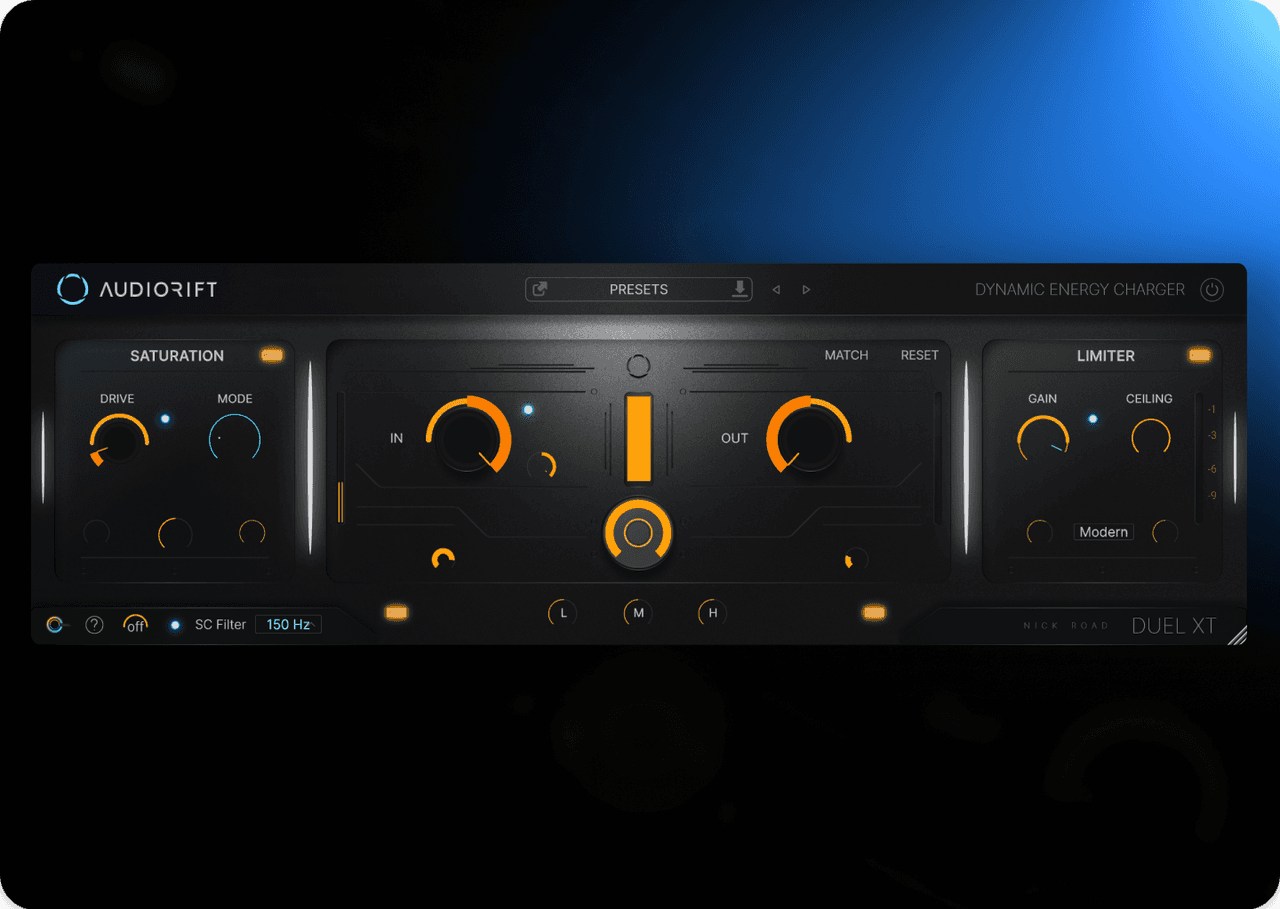Click the 'LIMITER' section title
This screenshot has width=1280, height=909.
coord(1106,355)
